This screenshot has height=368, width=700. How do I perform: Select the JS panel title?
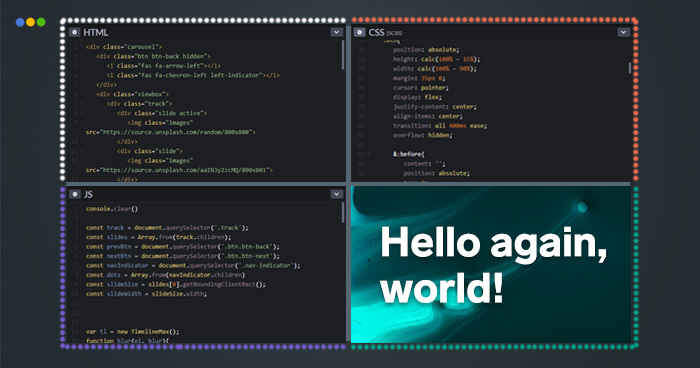[88, 194]
